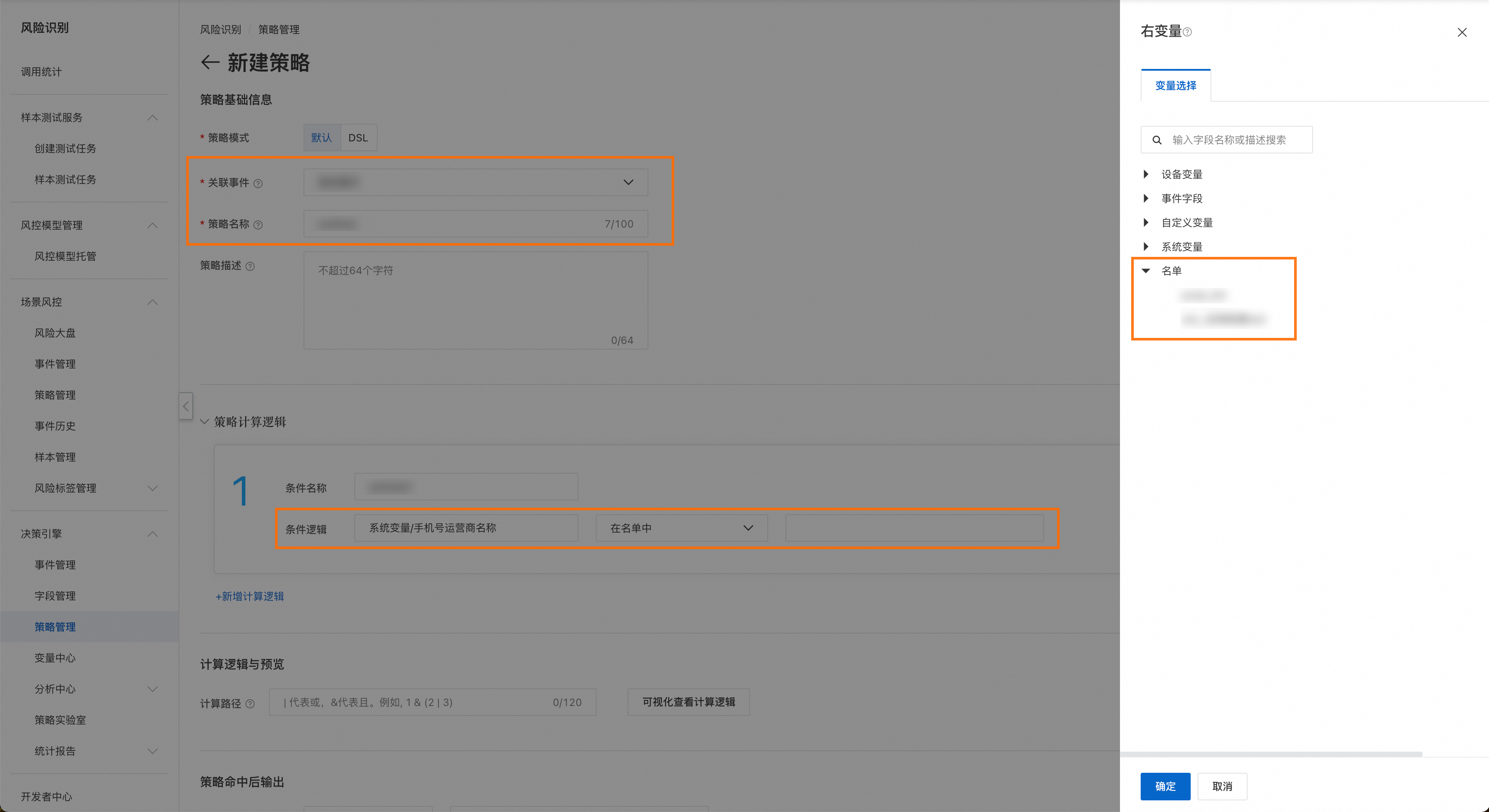Close the 右变量 panel with the X
The width and height of the screenshot is (1489, 812).
1462,32
